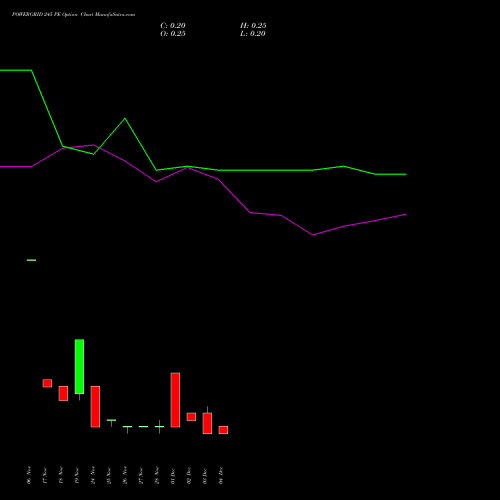The image size is (500, 500).
Task: Select the low value L: 0.20
Action: (253, 34)
